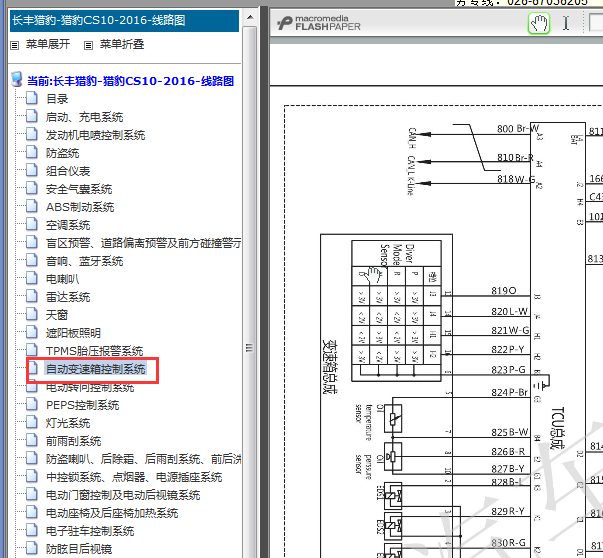The height and width of the screenshot is (558, 603).
Task: Click the 菜单折叠 list icon
Action: (x=88, y=45)
